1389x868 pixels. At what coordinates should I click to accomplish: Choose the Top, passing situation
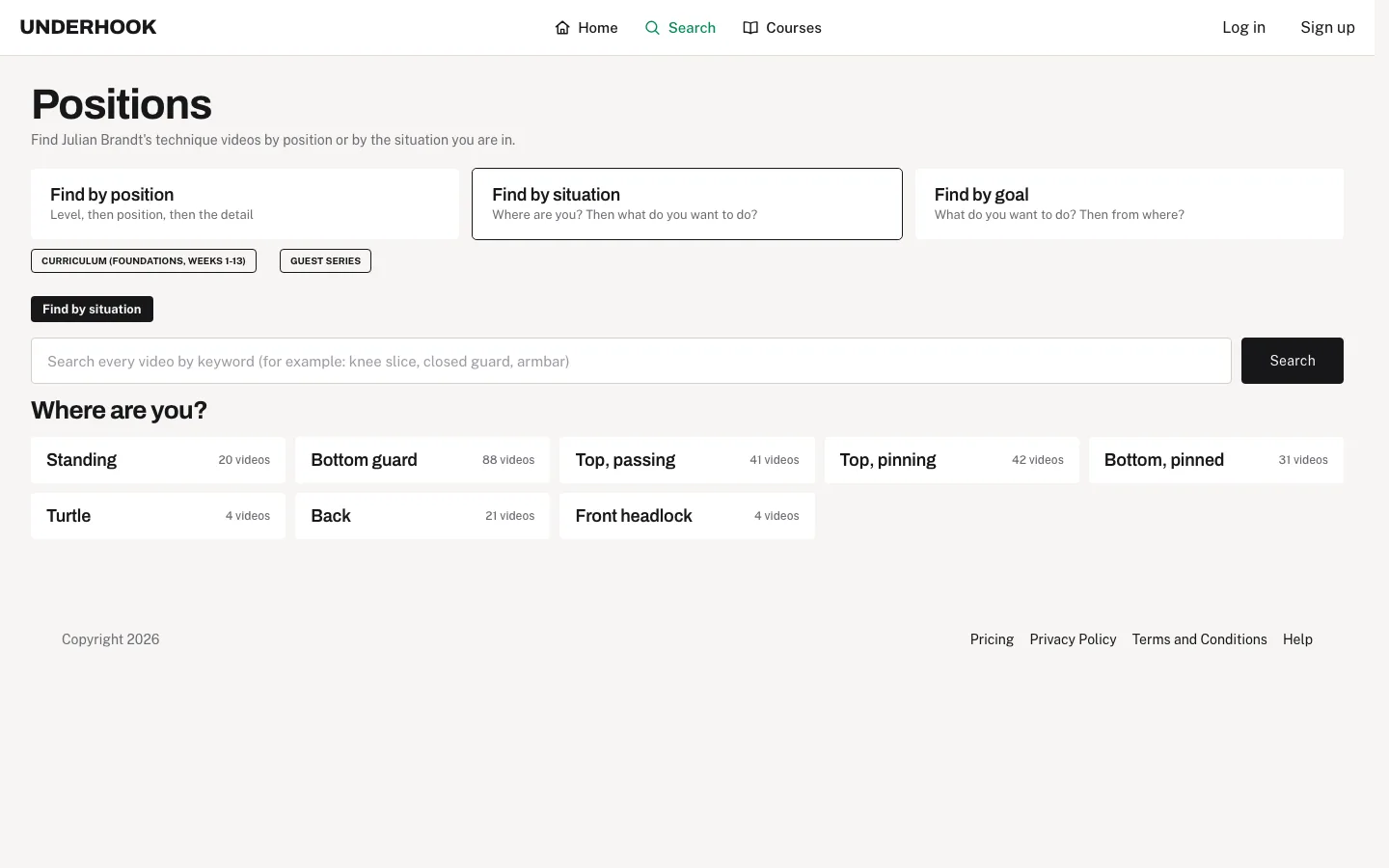tap(687, 460)
